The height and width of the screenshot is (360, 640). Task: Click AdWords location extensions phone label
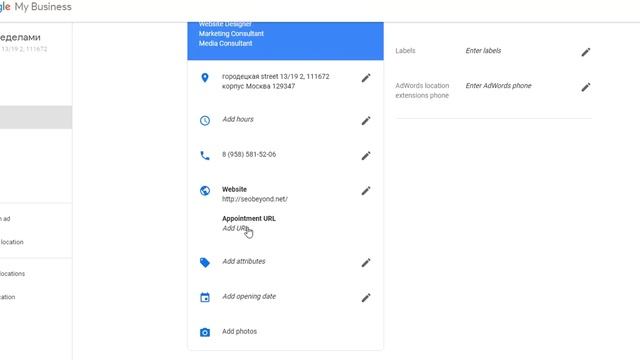(422, 91)
